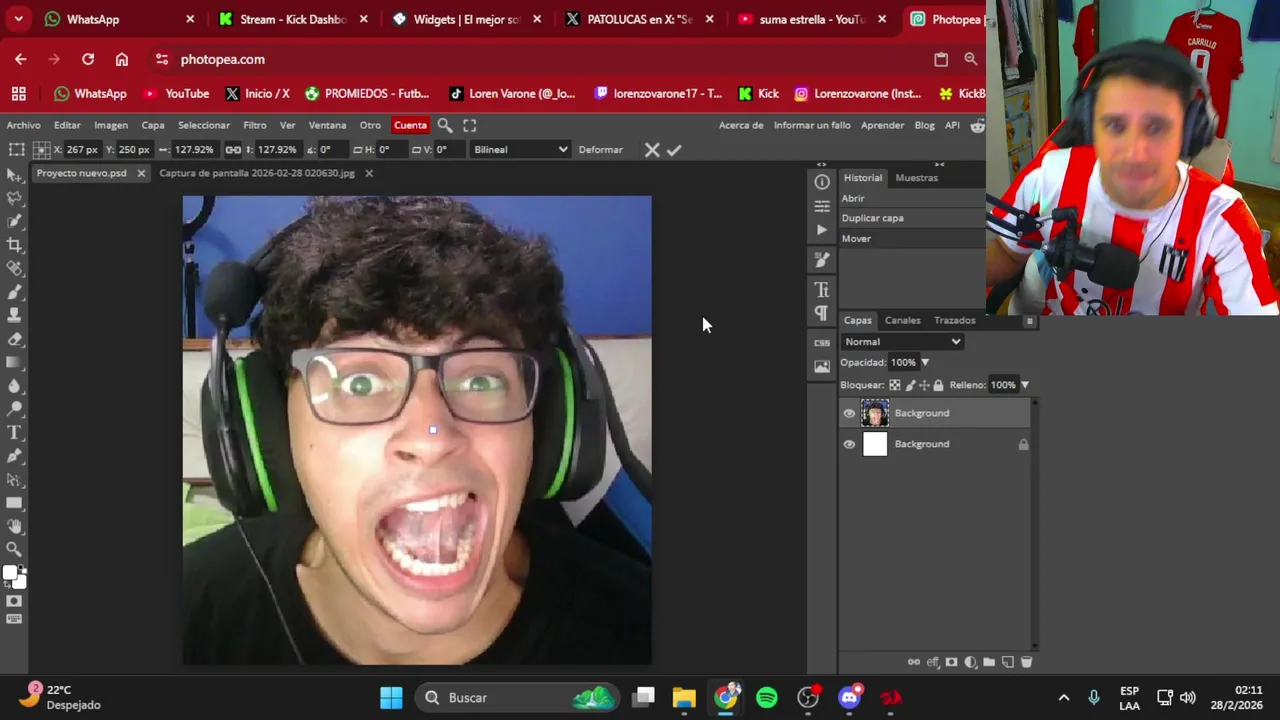Select the Brush tool
The height and width of the screenshot is (720, 1280).
click(14, 292)
